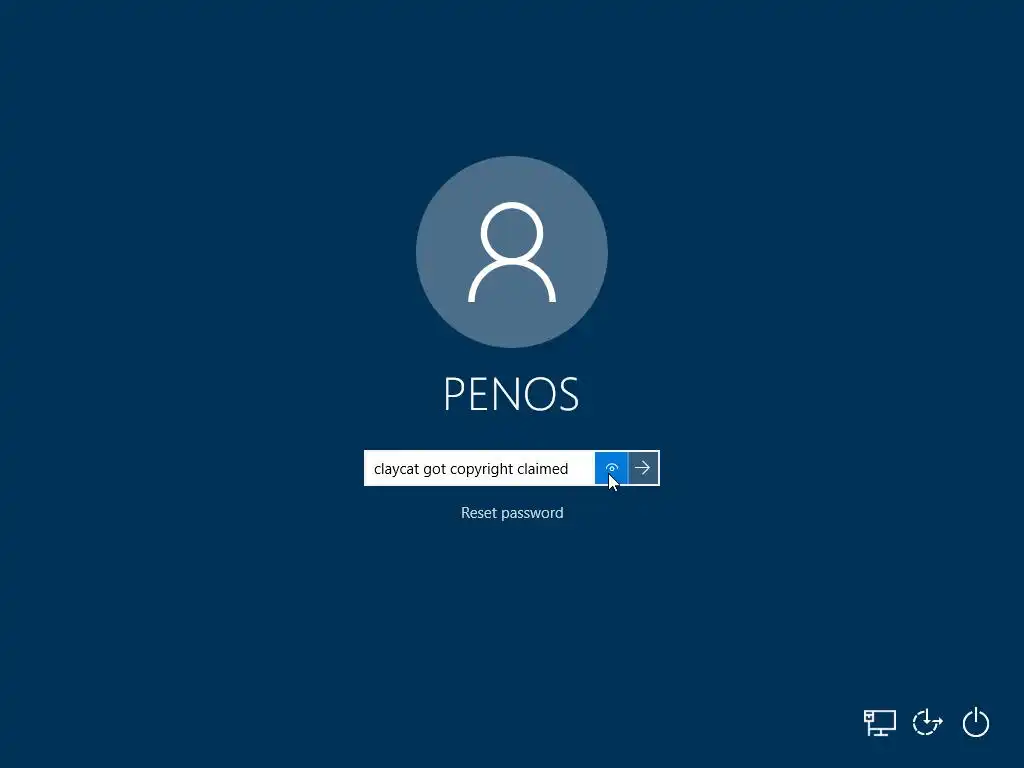The width and height of the screenshot is (1024, 768).
Task: Click the person silhouette inside the avatar
Action: [x=512, y=252]
